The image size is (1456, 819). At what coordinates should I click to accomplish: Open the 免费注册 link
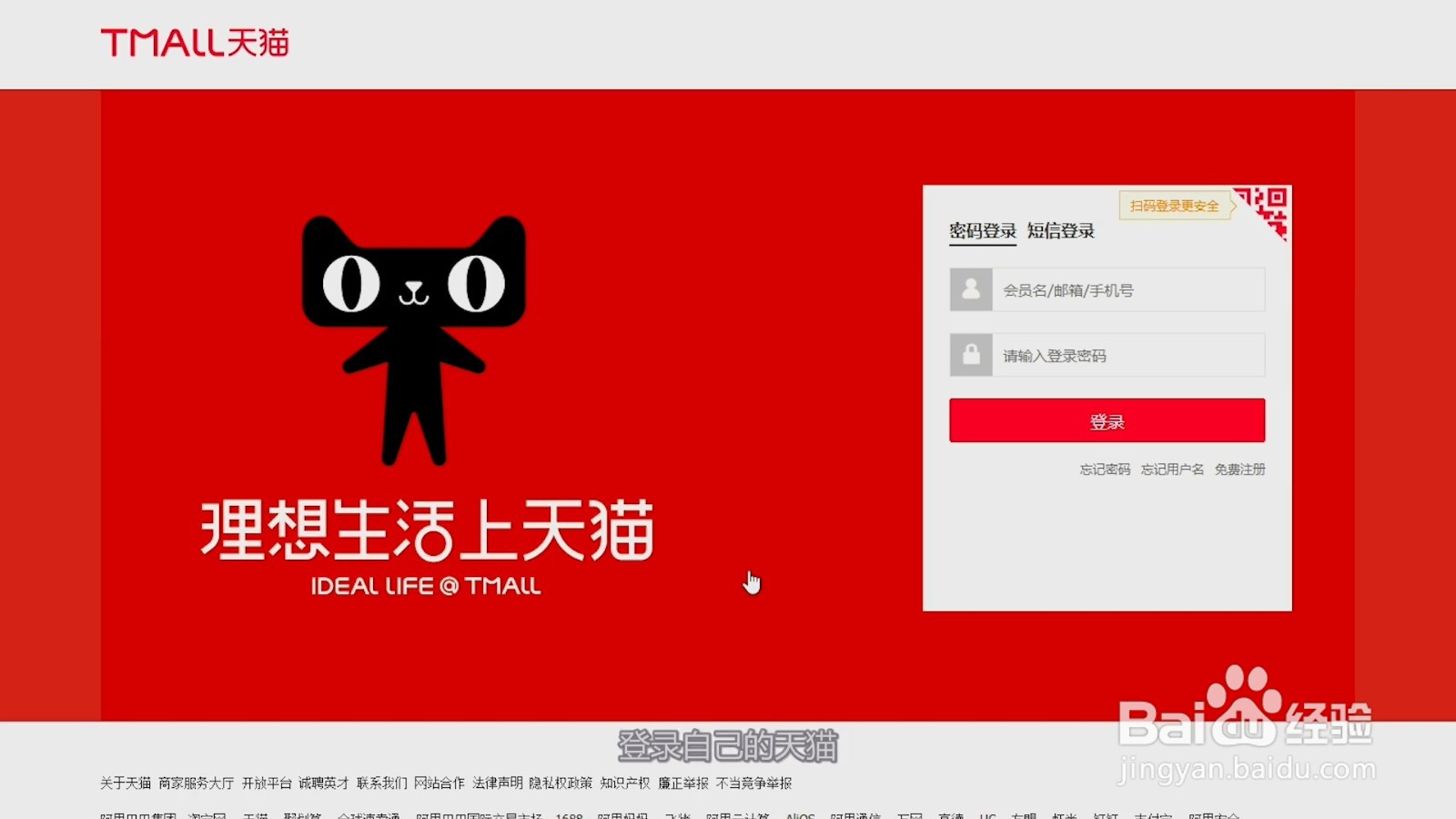pos(1240,470)
